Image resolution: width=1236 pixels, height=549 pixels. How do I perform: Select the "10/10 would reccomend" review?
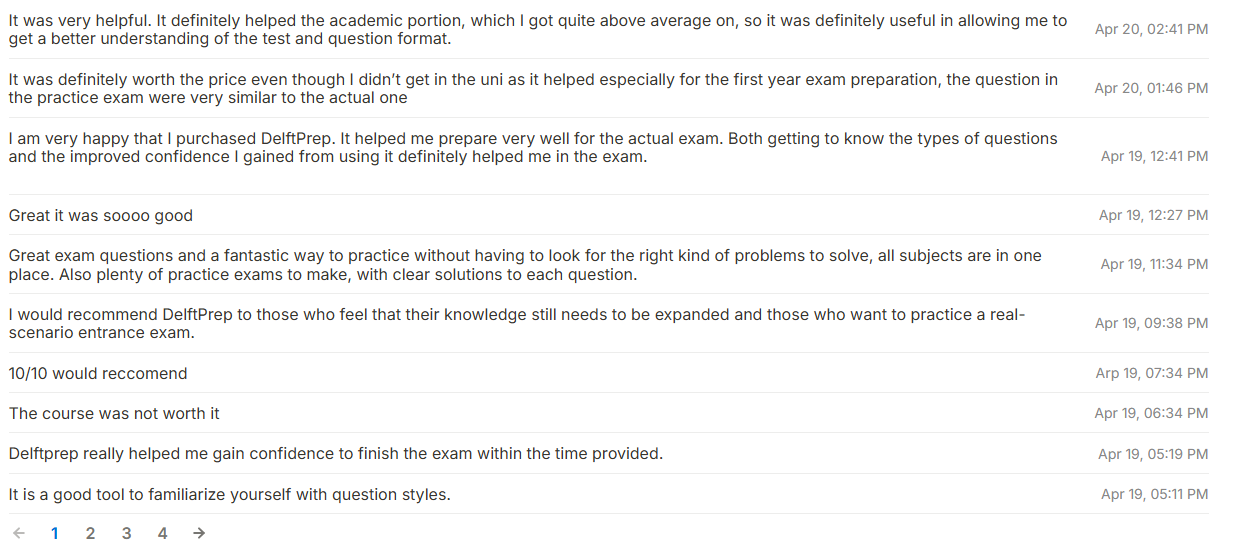pos(98,374)
